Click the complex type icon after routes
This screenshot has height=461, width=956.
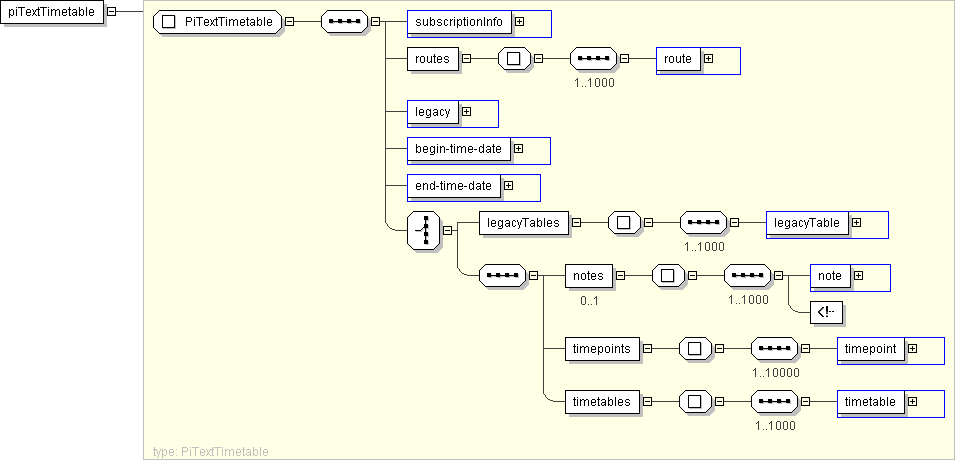(x=514, y=58)
